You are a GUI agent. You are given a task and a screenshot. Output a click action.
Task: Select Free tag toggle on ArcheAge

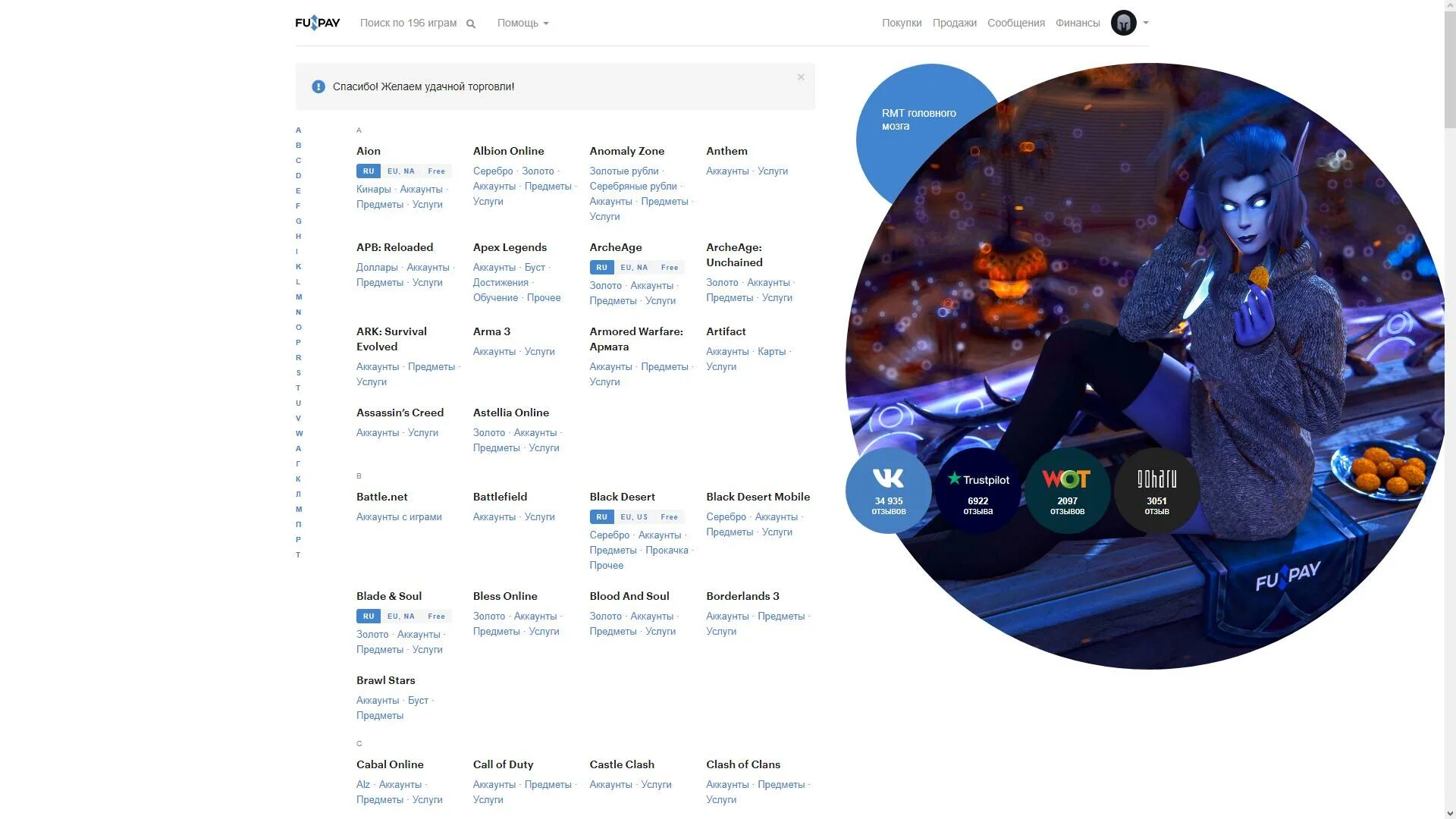[669, 267]
